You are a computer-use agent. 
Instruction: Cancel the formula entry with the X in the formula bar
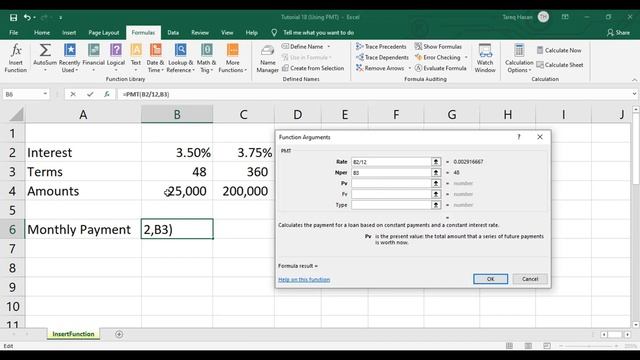tap(73, 94)
